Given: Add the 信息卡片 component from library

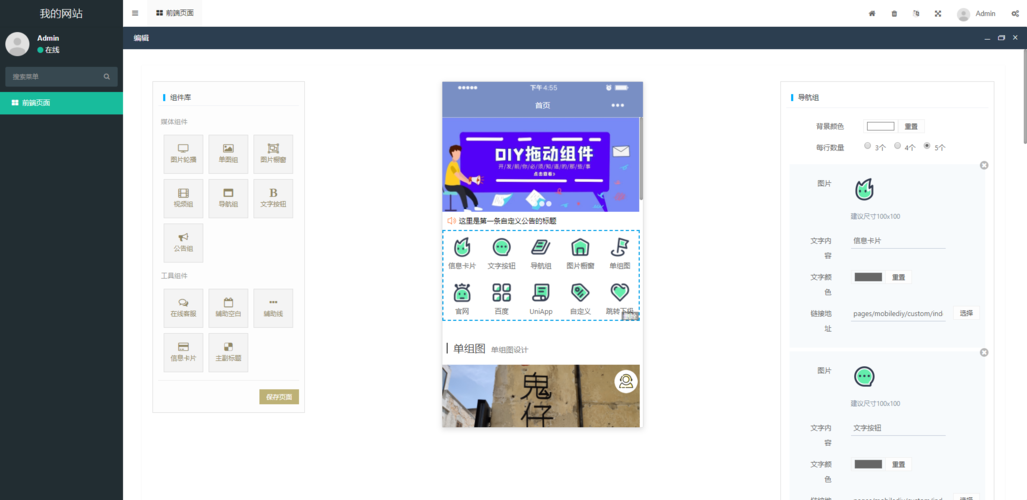Looking at the screenshot, I should point(183,353).
